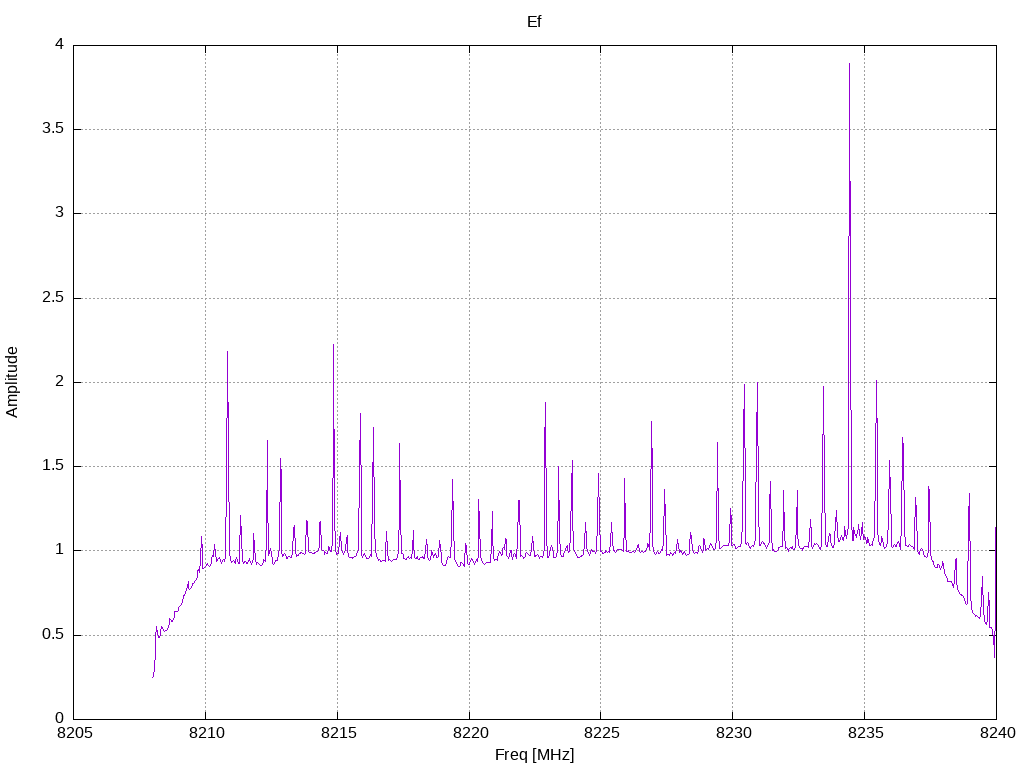Click the plot title "Ef"
The width and height of the screenshot is (1024, 768).
click(534, 22)
